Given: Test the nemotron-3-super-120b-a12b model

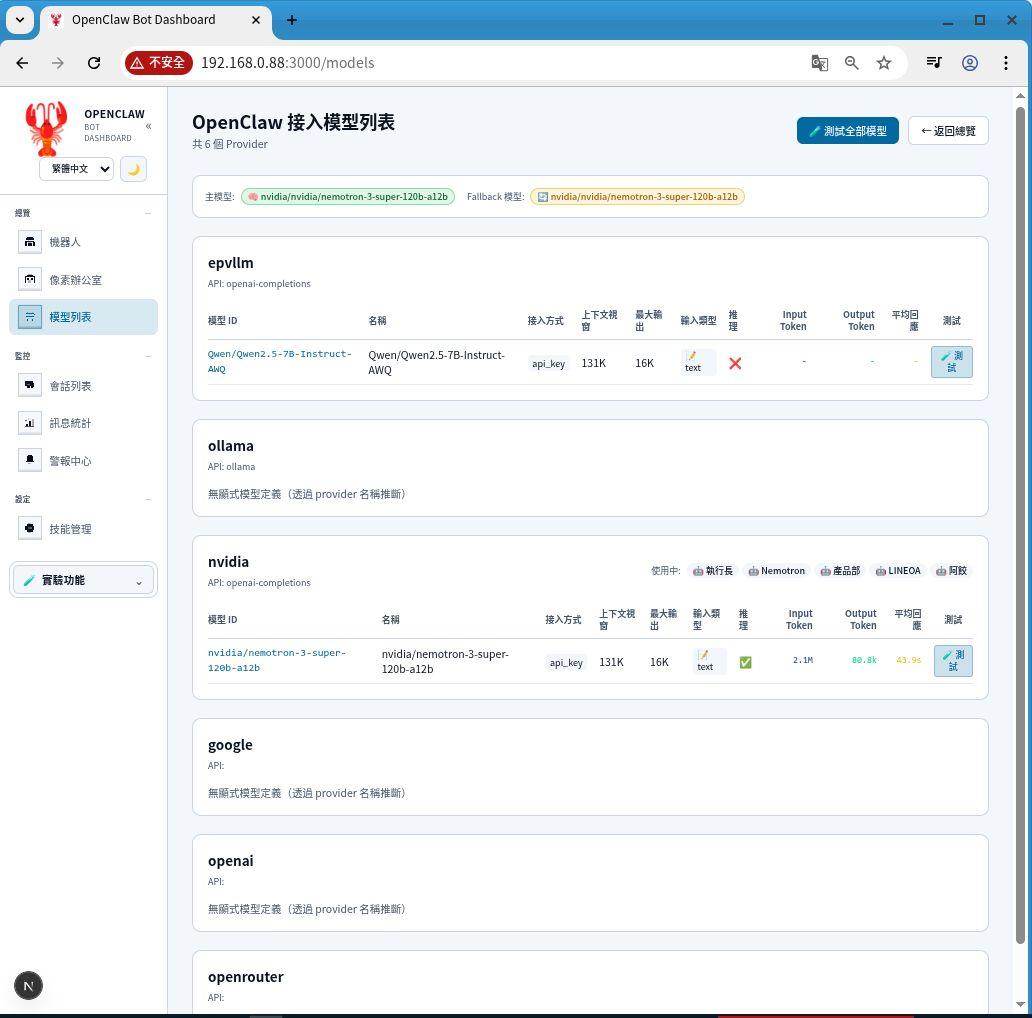Looking at the screenshot, I should tap(953, 661).
